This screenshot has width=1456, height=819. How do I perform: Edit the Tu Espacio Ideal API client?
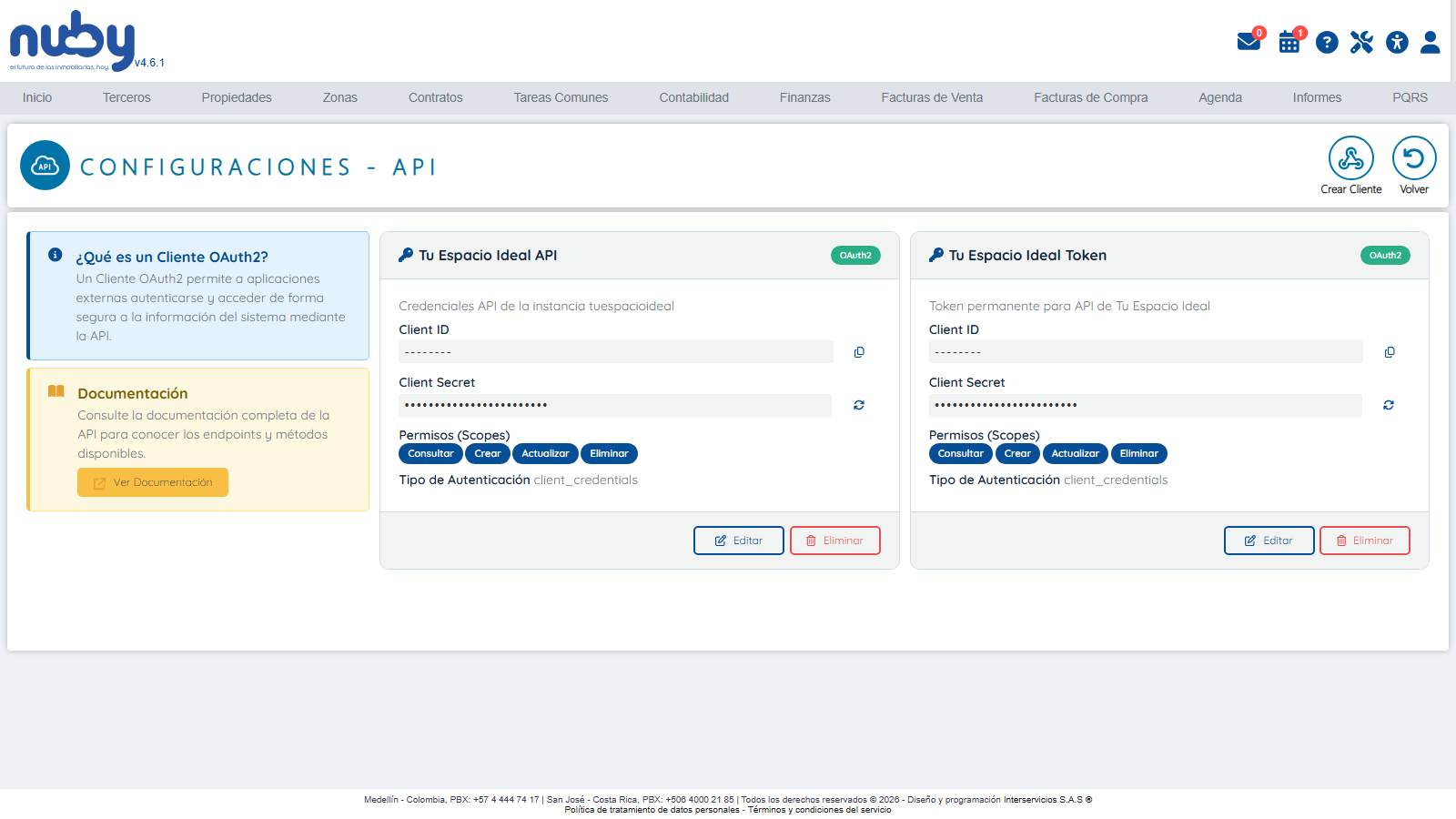click(x=739, y=541)
